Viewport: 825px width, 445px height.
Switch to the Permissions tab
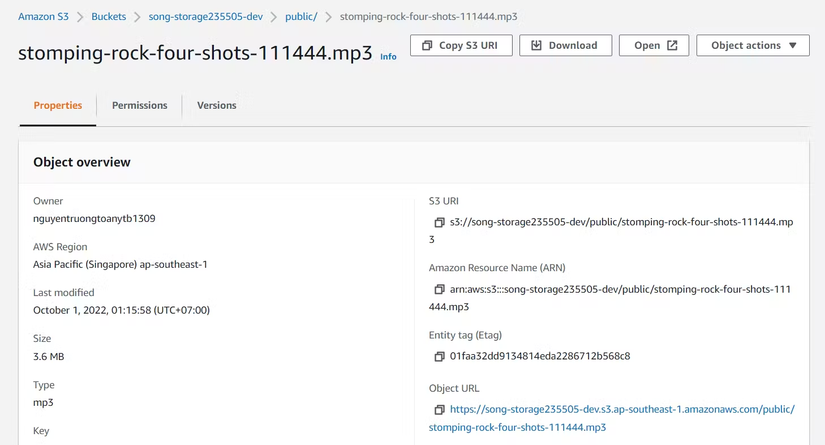click(139, 105)
